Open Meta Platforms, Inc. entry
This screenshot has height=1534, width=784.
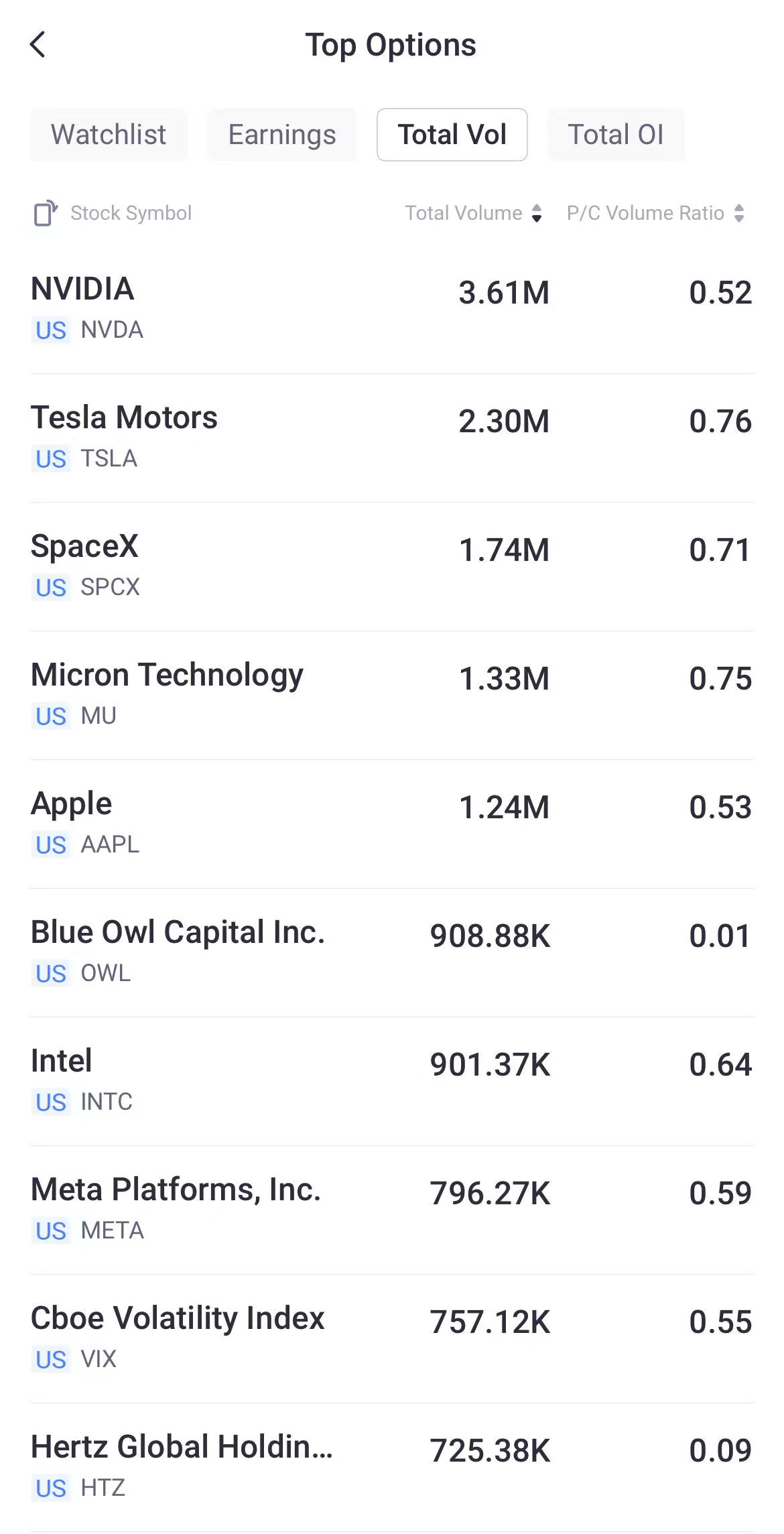tap(392, 1210)
